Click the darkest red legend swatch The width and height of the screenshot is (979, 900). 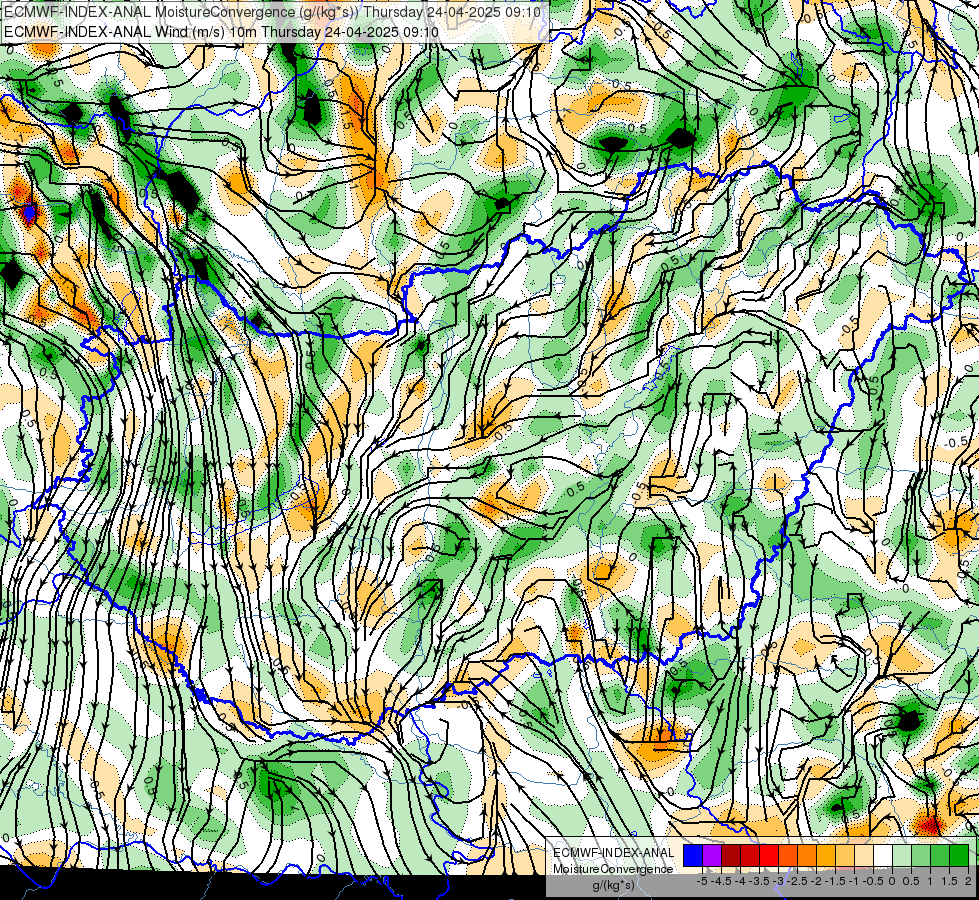pos(731,855)
